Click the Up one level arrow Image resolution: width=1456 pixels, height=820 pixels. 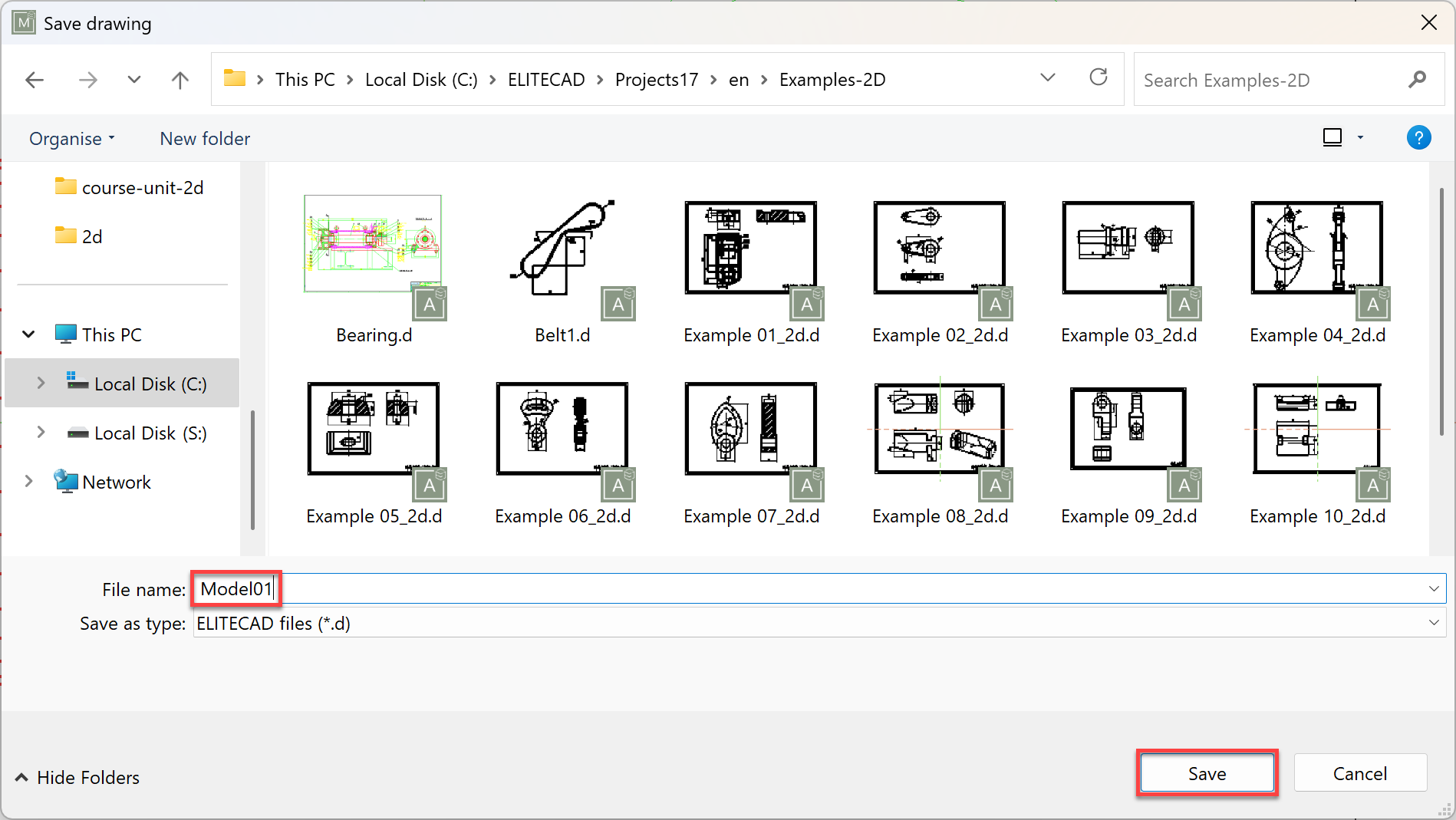(180, 80)
